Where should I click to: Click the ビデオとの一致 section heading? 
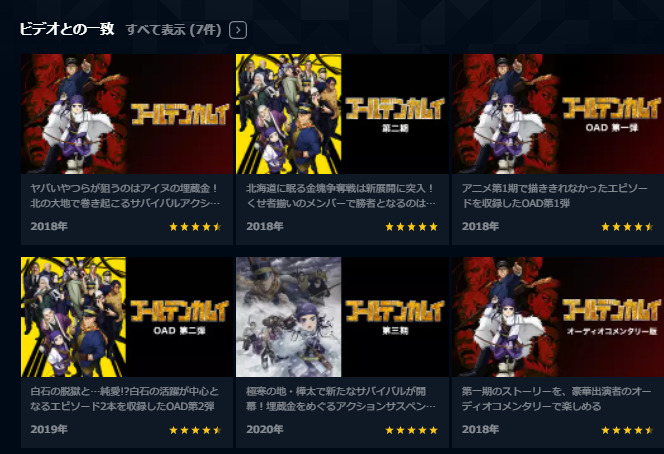[x=67, y=29]
